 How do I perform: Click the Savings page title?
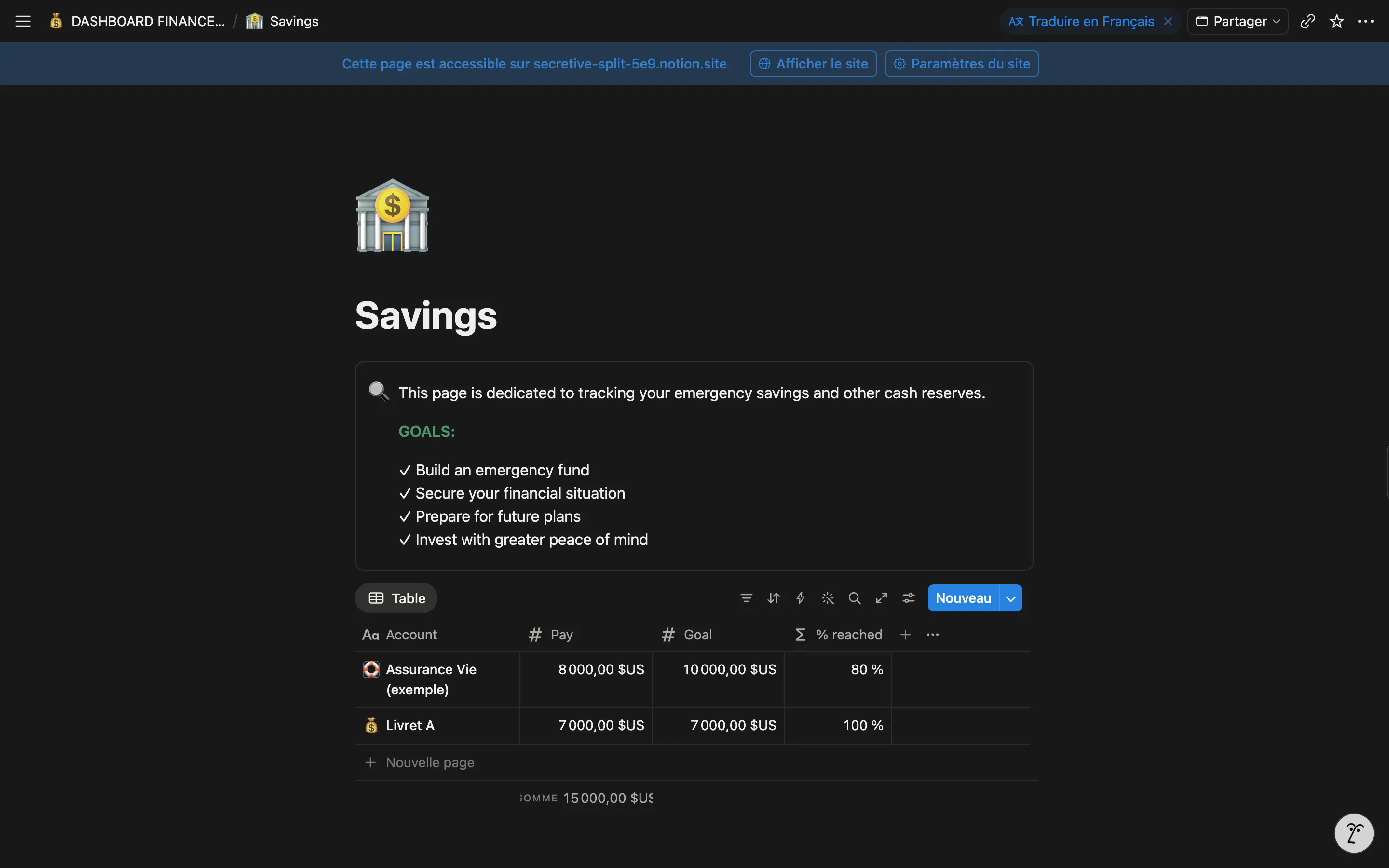(x=426, y=315)
